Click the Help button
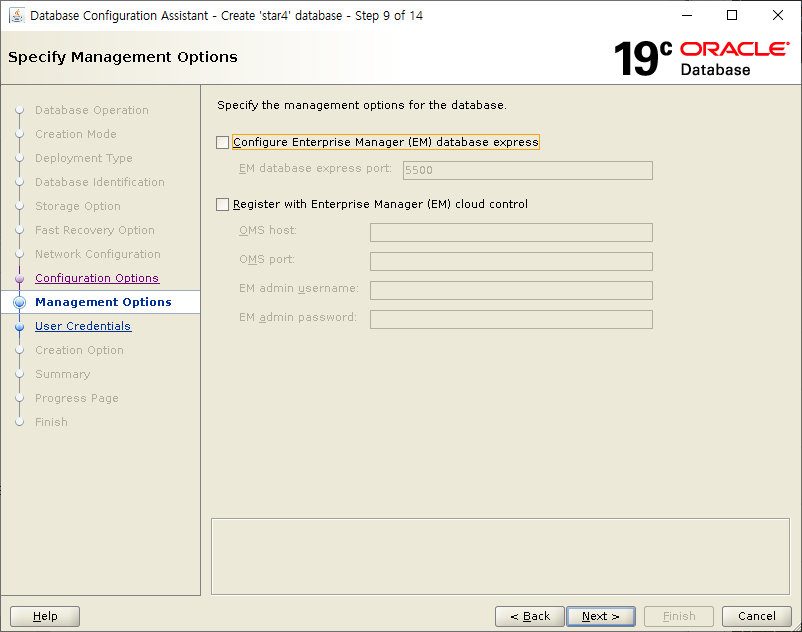 click(45, 616)
